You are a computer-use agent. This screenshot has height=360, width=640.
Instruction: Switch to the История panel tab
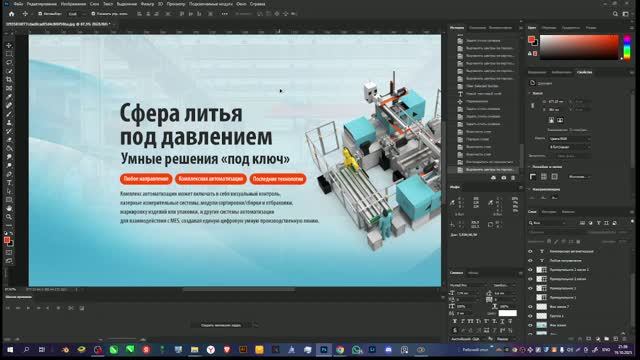(x=457, y=28)
